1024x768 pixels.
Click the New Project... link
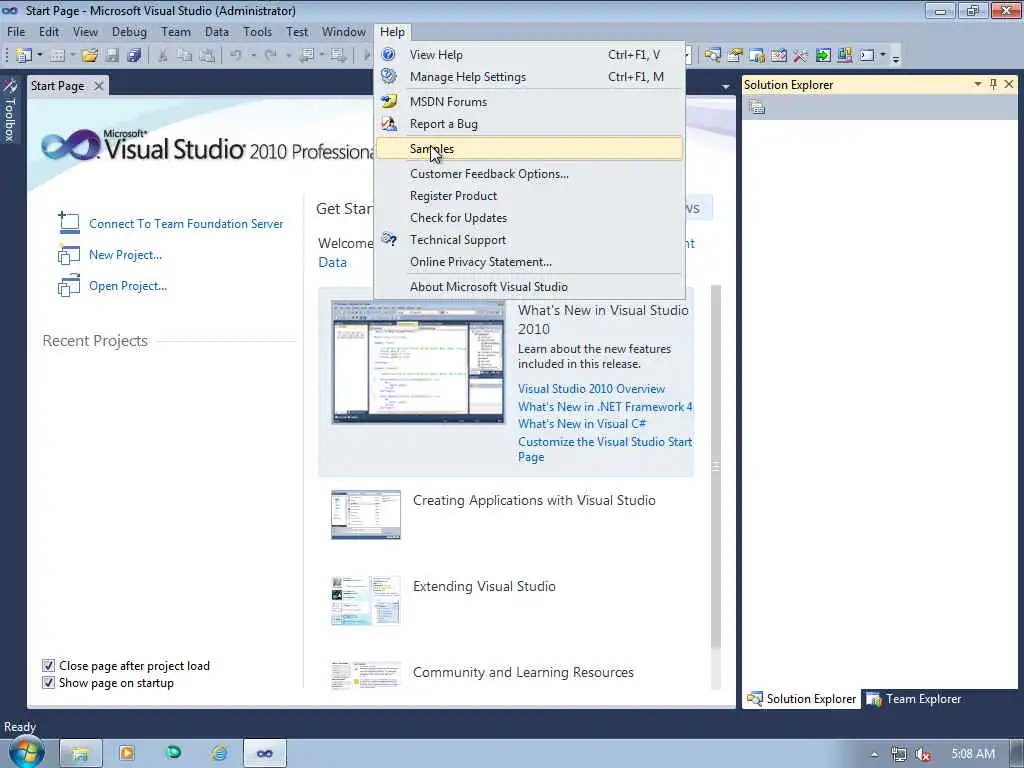[x=125, y=255]
